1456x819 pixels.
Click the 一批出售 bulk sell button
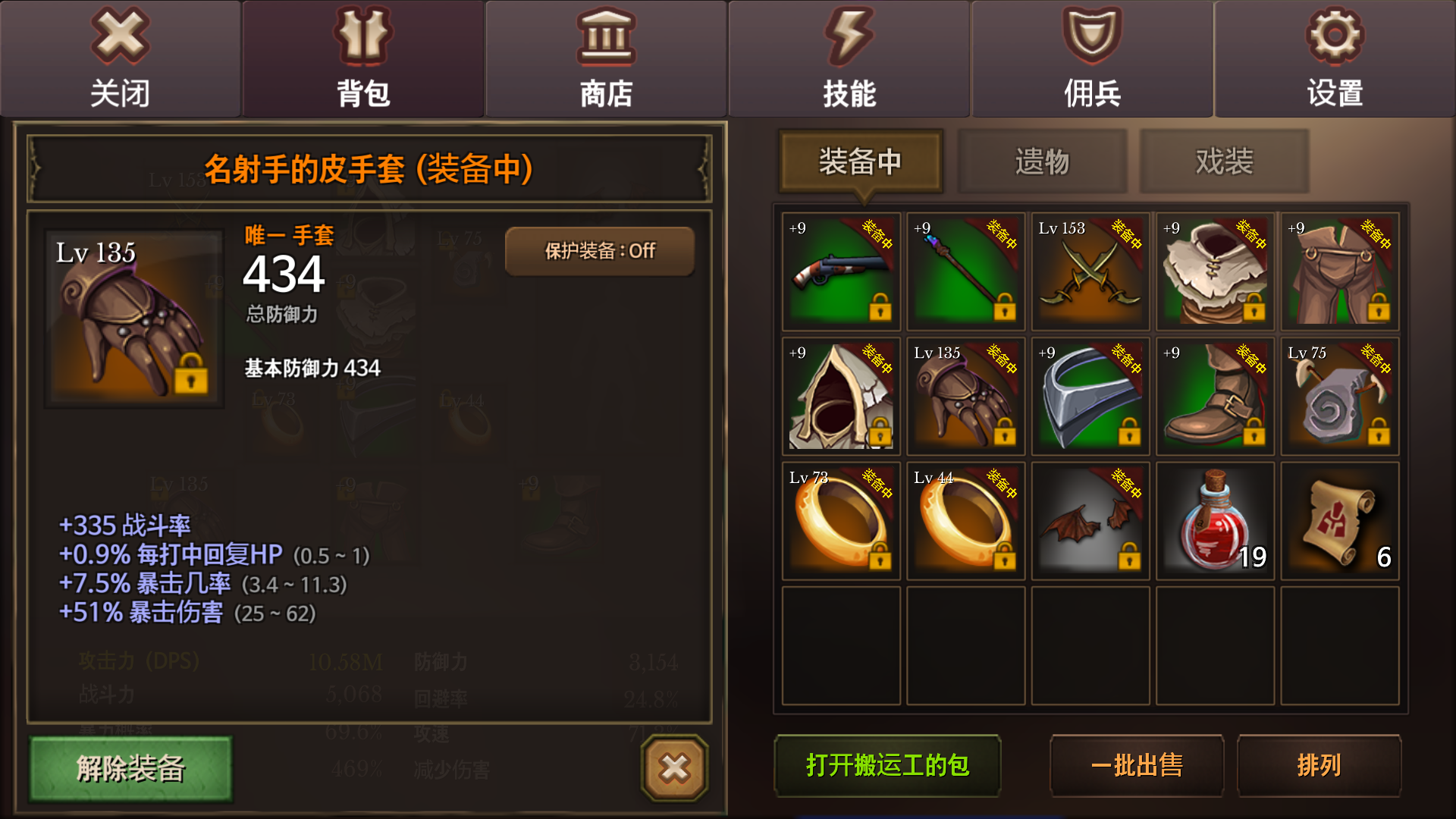click(1137, 765)
